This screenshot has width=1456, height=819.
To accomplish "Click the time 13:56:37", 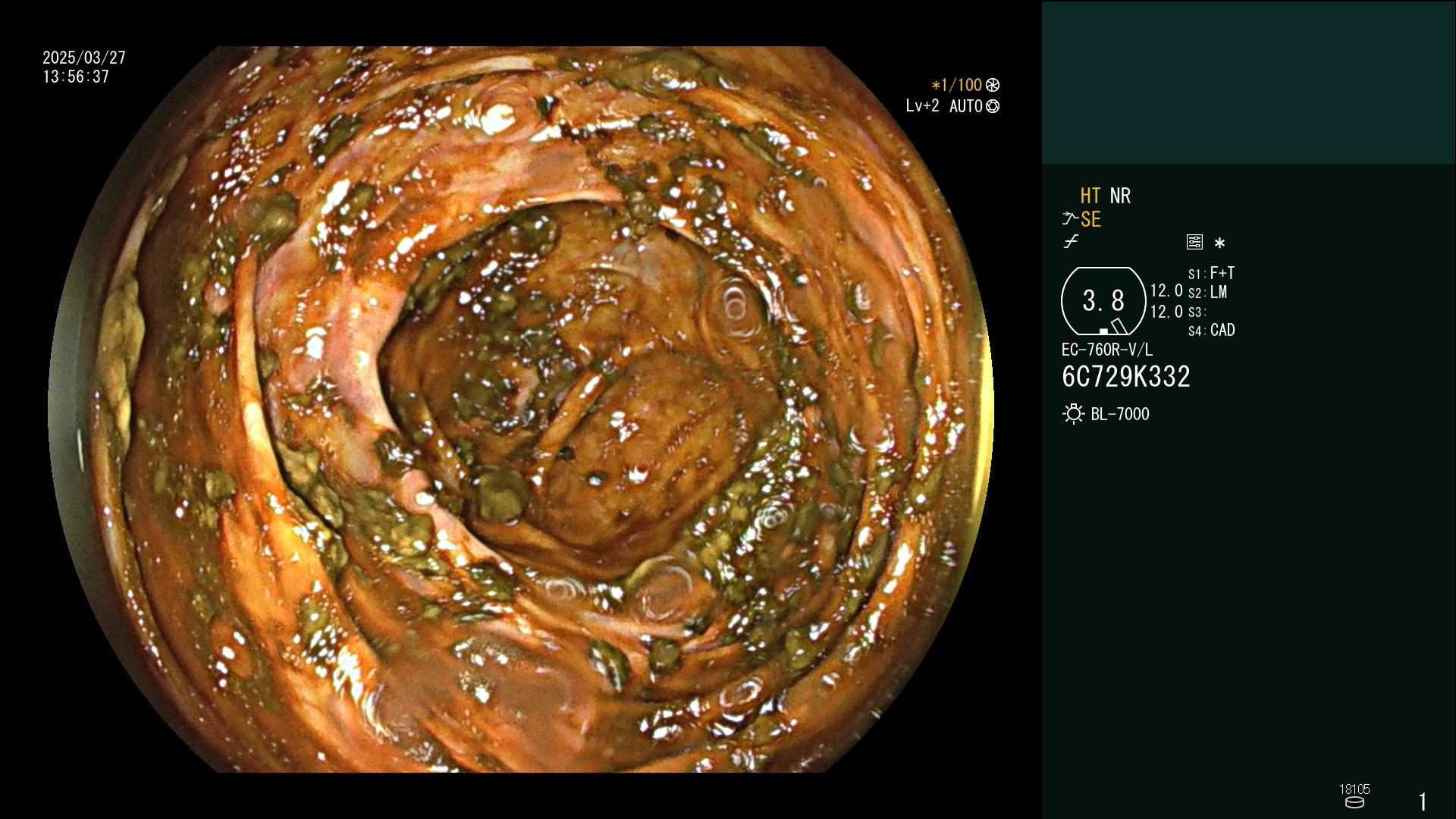I will pos(76,77).
